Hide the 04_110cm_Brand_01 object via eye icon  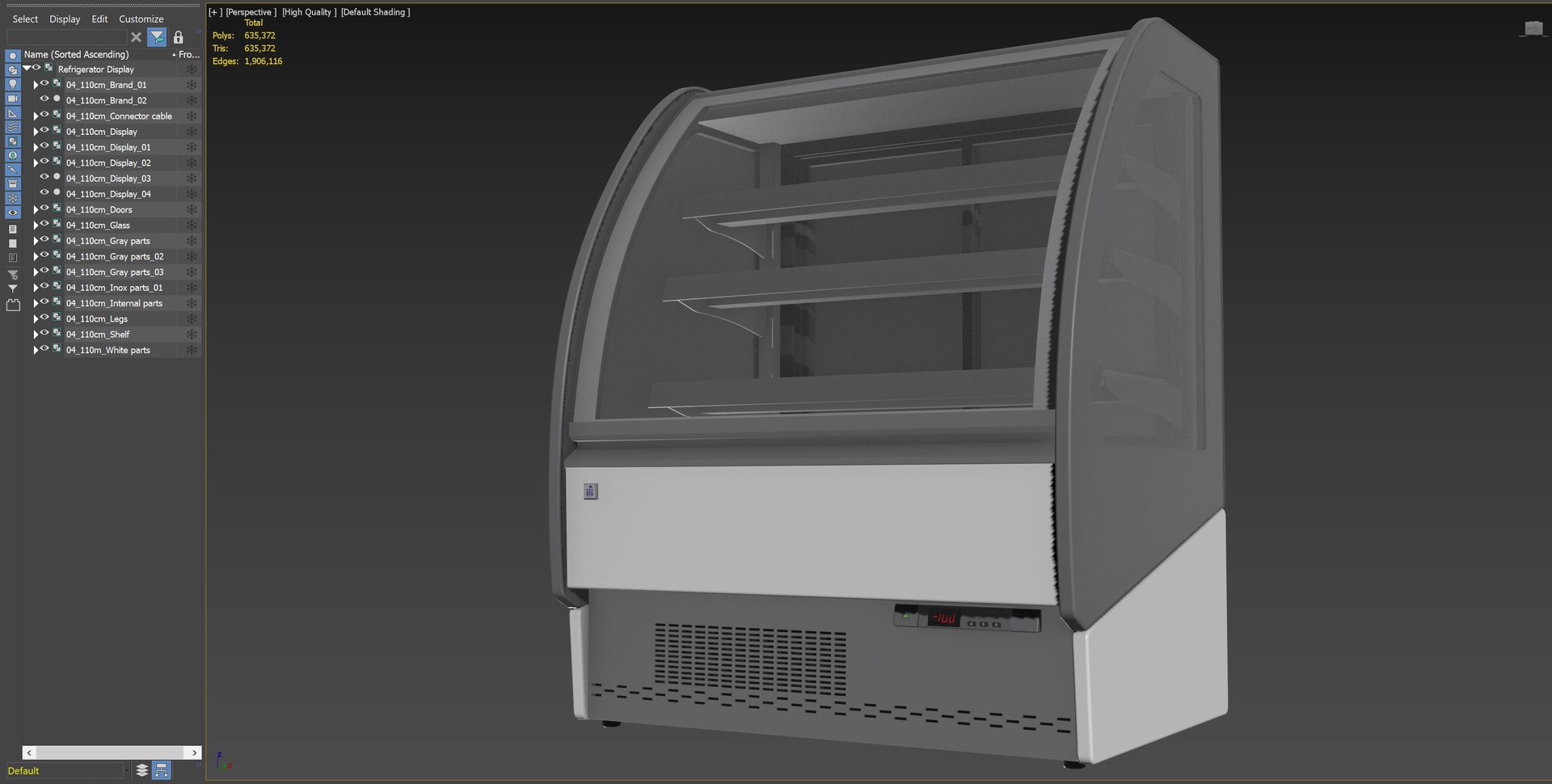(44, 84)
